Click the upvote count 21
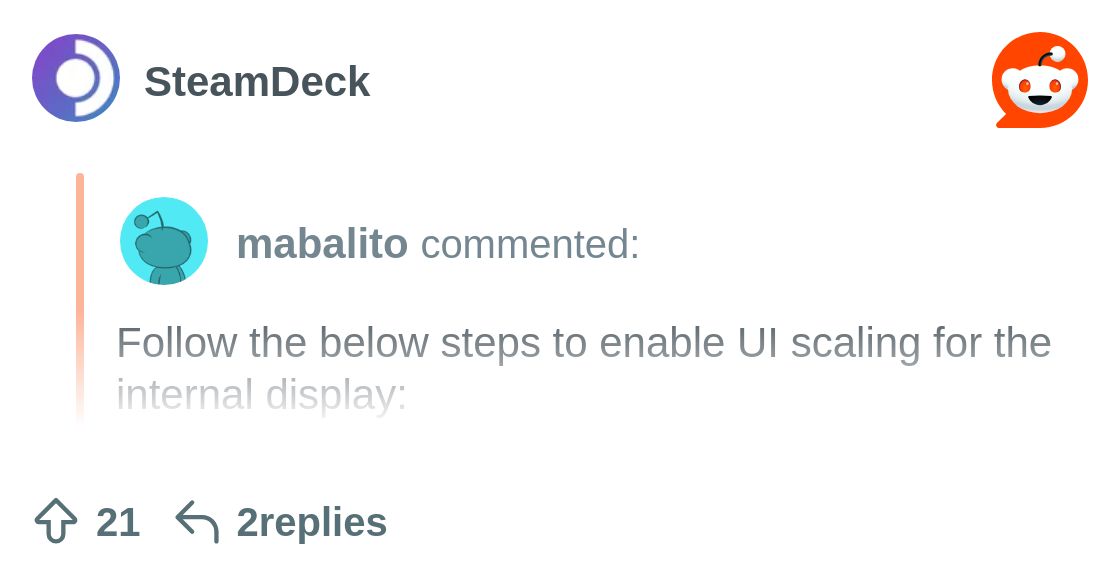1120x584 pixels. 118,522
